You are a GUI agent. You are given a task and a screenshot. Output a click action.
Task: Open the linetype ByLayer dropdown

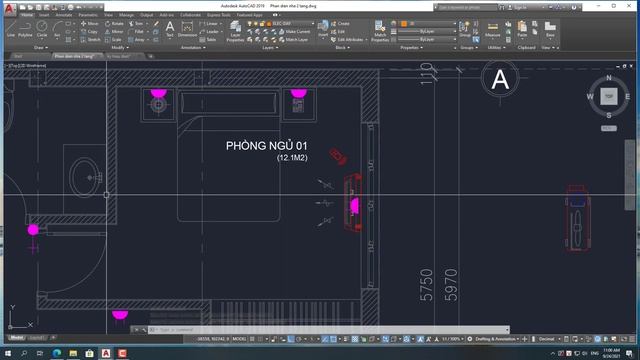click(x=427, y=40)
